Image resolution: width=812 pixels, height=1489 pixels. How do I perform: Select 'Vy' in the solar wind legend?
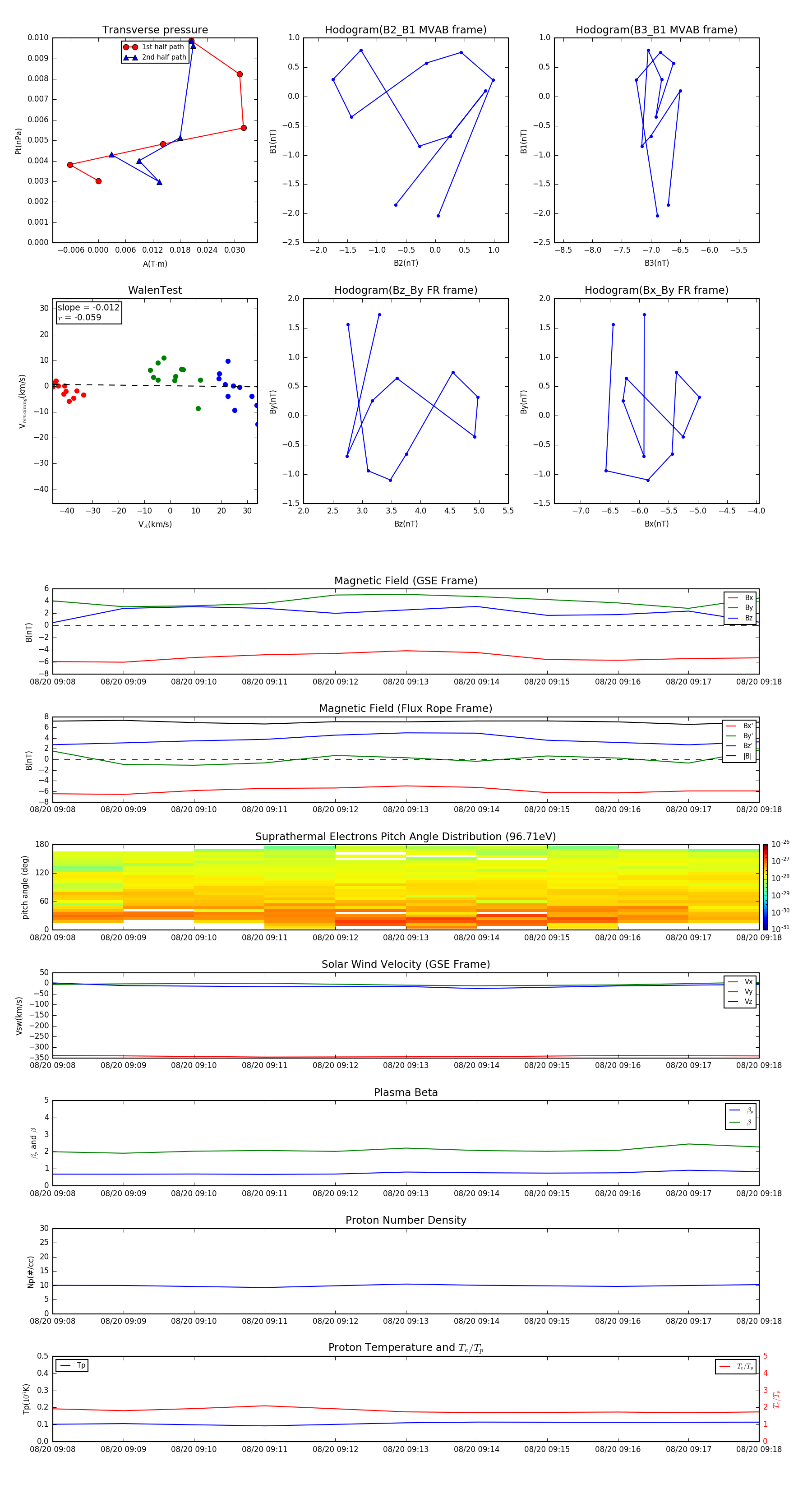click(x=740, y=992)
